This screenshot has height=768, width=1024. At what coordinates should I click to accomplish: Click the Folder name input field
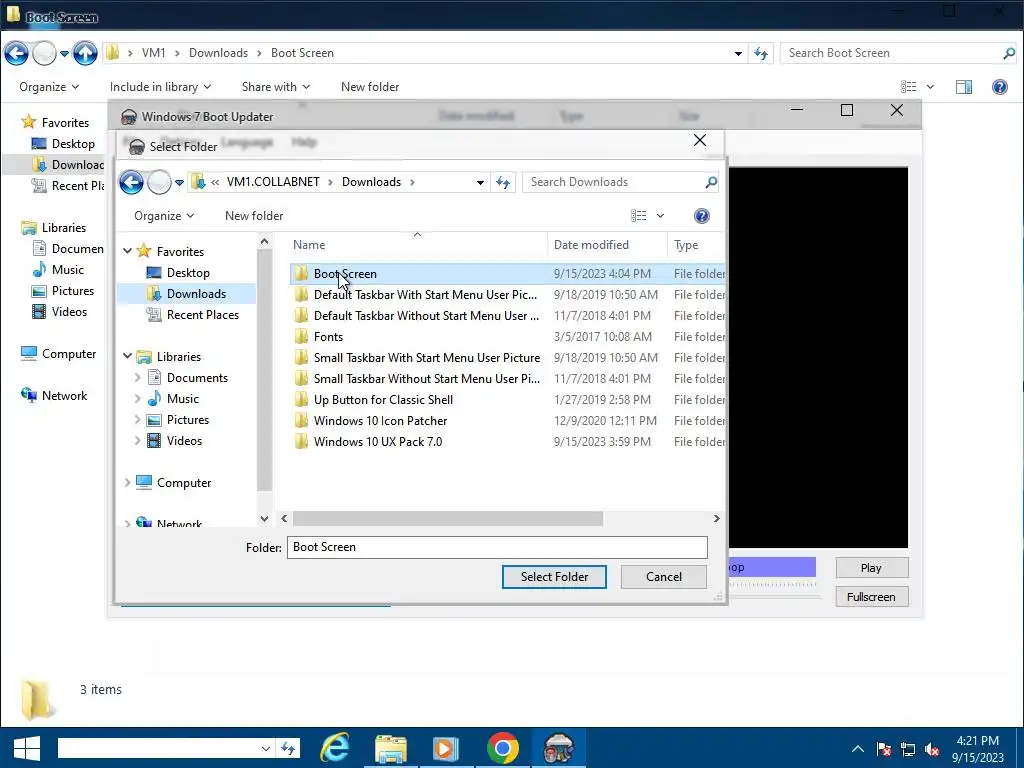[x=497, y=547]
